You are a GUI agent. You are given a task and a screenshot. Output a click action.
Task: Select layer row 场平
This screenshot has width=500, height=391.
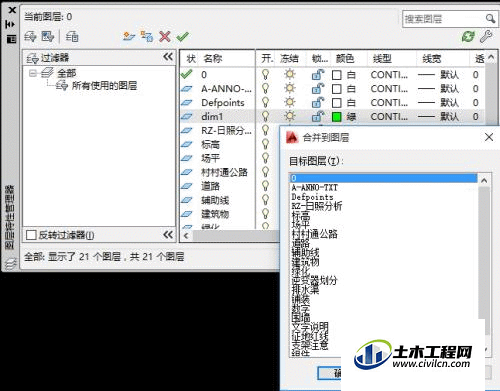(x=210, y=158)
